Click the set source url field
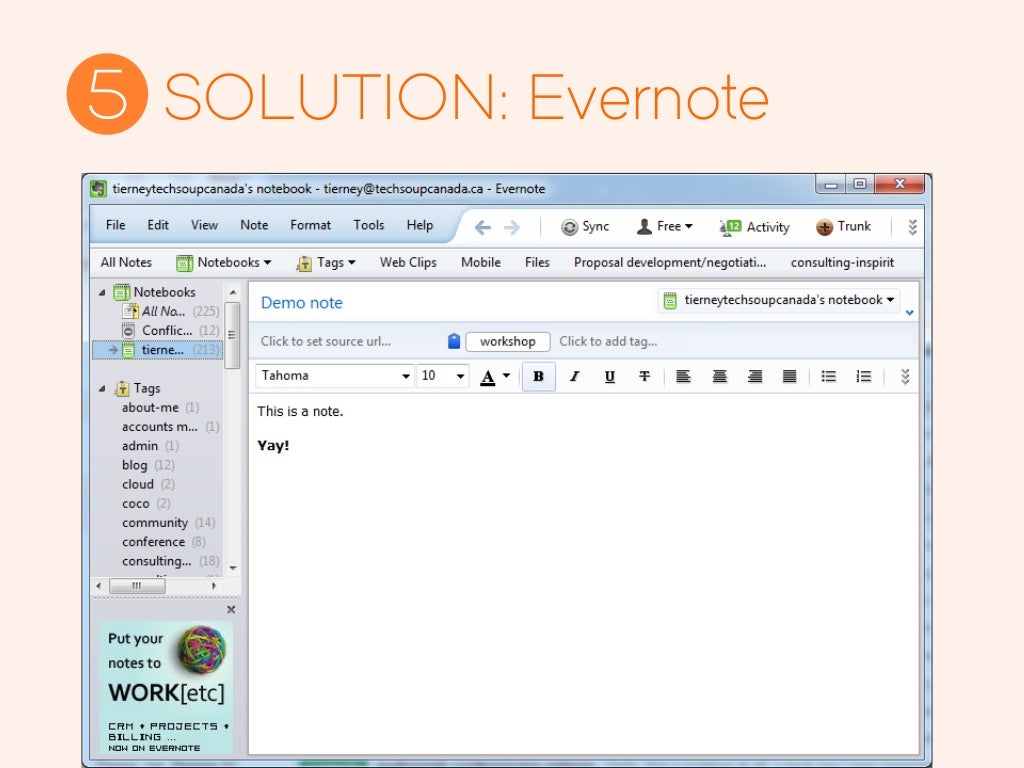1024x768 pixels. coord(325,341)
